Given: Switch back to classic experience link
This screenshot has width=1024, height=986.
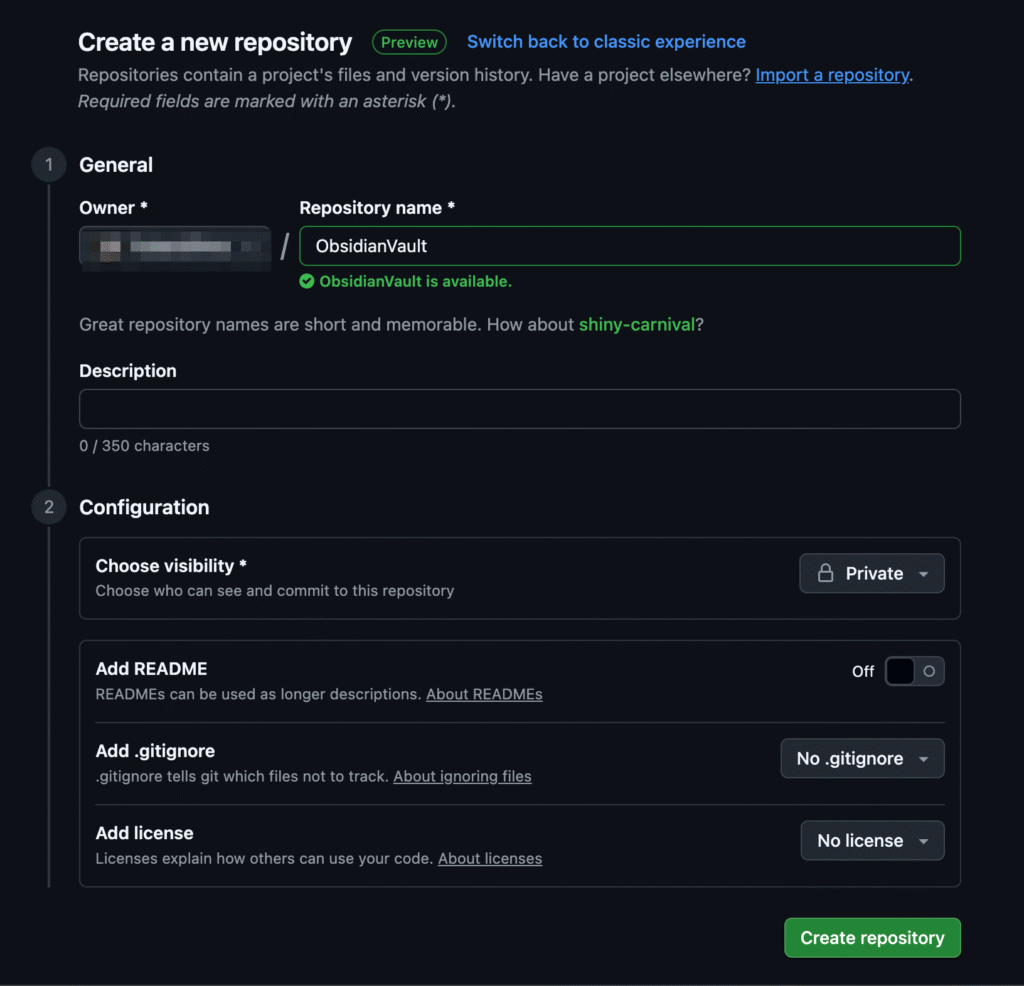Looking at the screenshot, I should tap(606, 42).
